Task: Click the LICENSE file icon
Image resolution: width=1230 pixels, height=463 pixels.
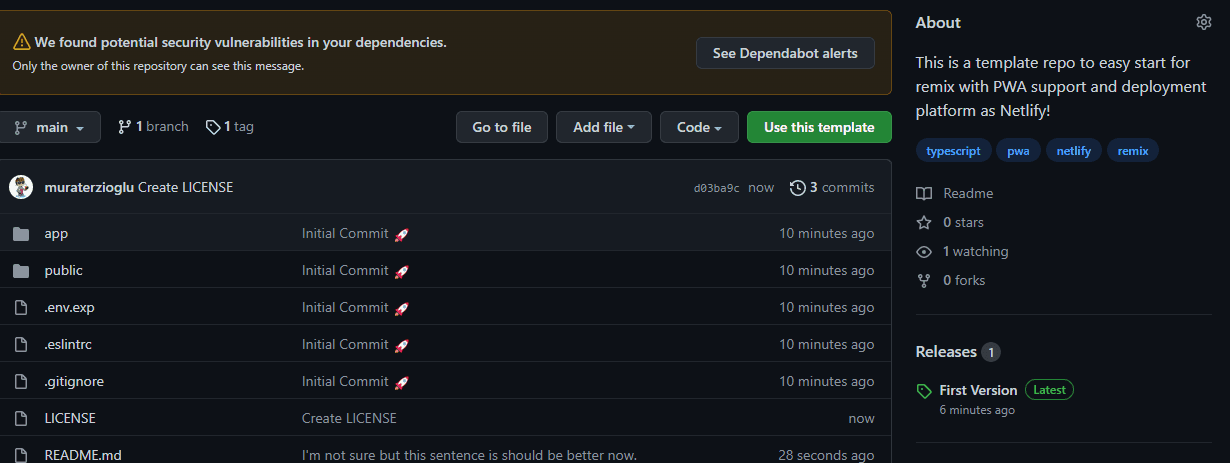Action: tap(21, 418)
